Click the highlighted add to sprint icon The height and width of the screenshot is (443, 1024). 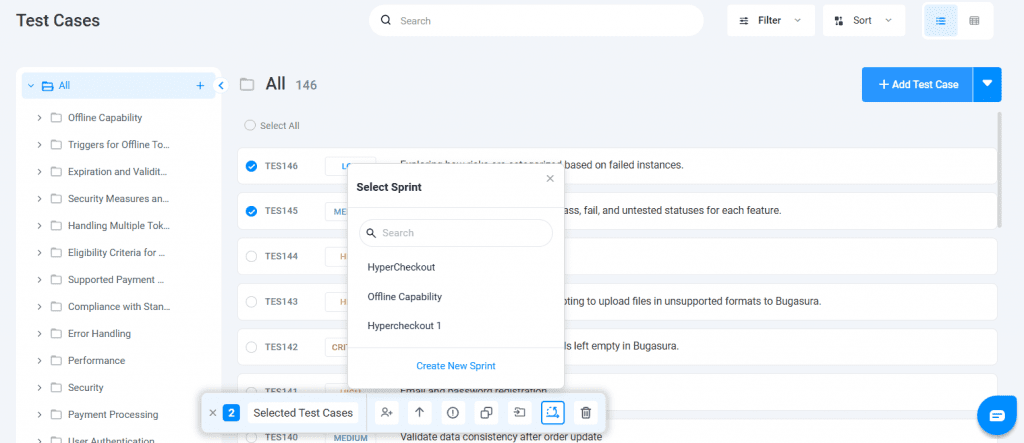click(553, 412)
